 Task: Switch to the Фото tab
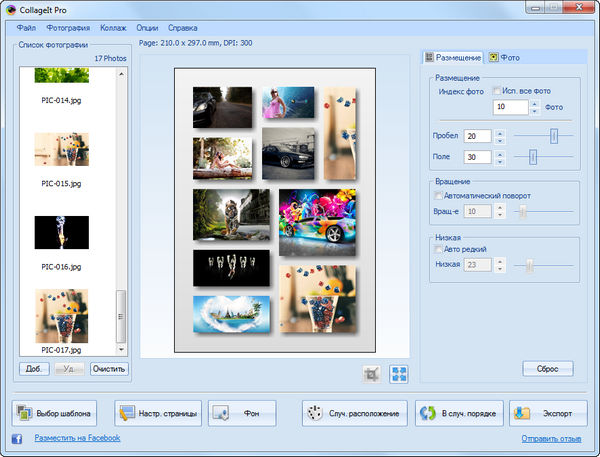pos(504,58)
